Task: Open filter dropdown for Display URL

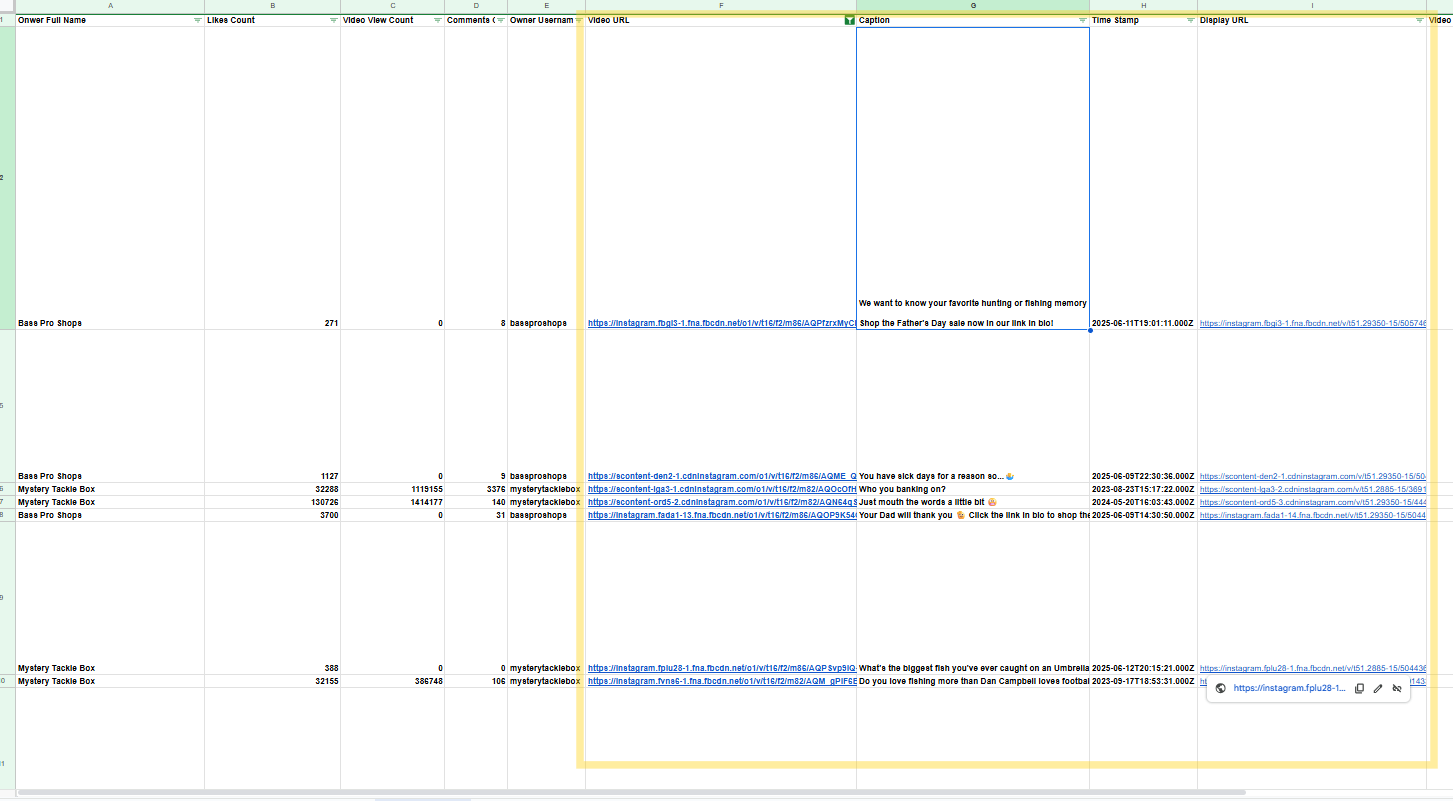Action: [1419, 20]
